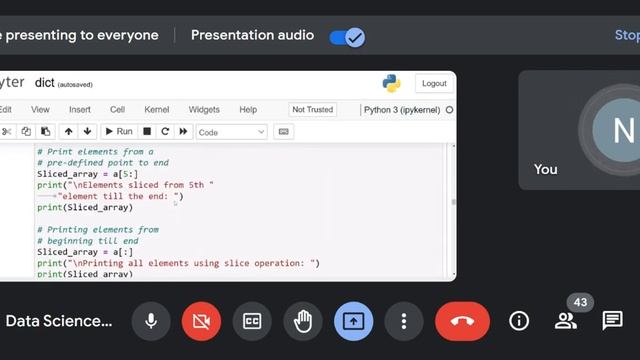Viewport: 640px width, 360px height.
Task: Click the notebook vertical scrollbar thumb
Action: [x=453, y=202]
